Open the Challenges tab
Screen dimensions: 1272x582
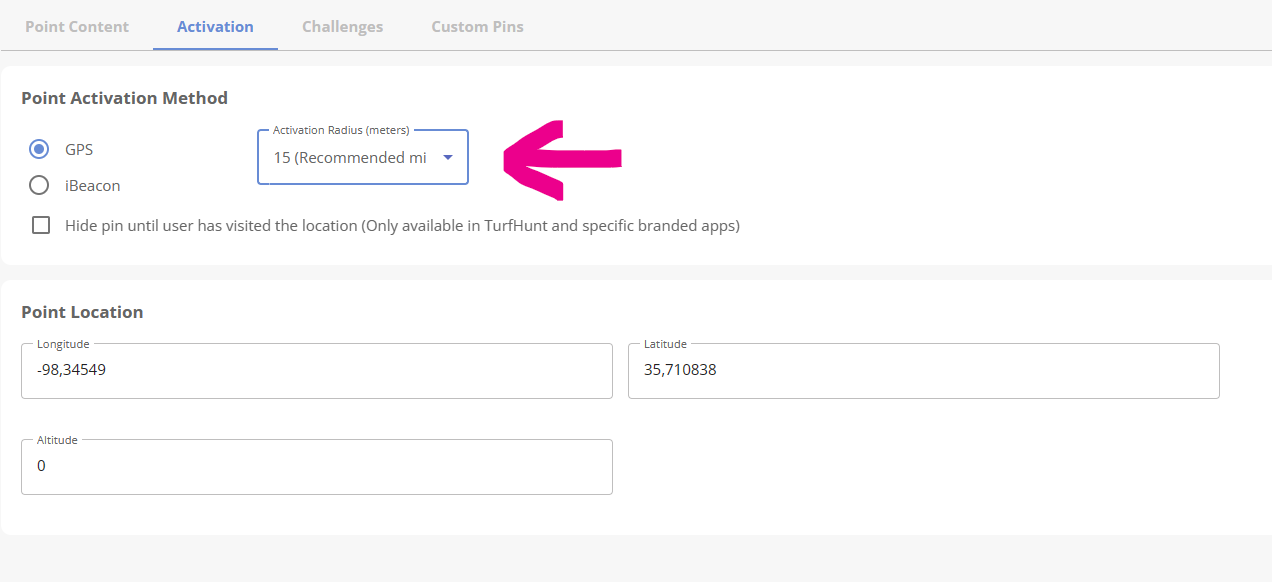(x=342, y=26)
